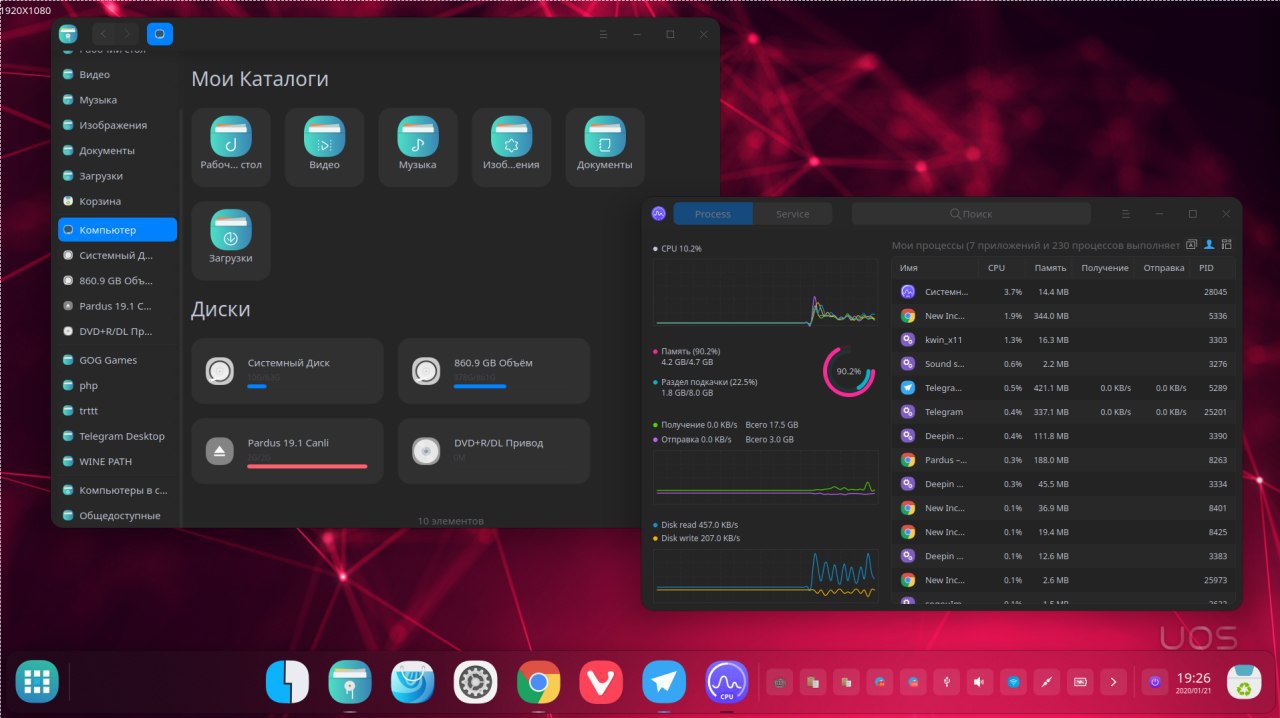Select the DVD+R/DL Привод disk card
Image resolution: width=1280 pixels, height=718 pixels.
(x=494, y=451)
